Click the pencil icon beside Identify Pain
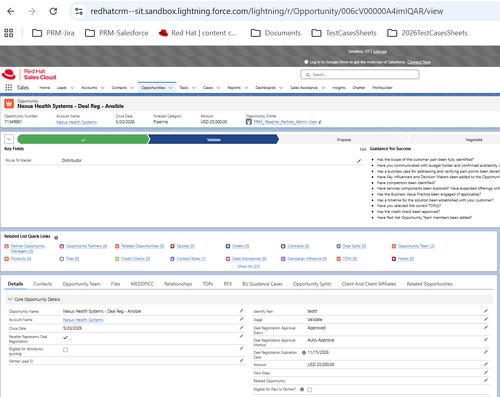This screenshot has height=397, width=500. (486, 311)
